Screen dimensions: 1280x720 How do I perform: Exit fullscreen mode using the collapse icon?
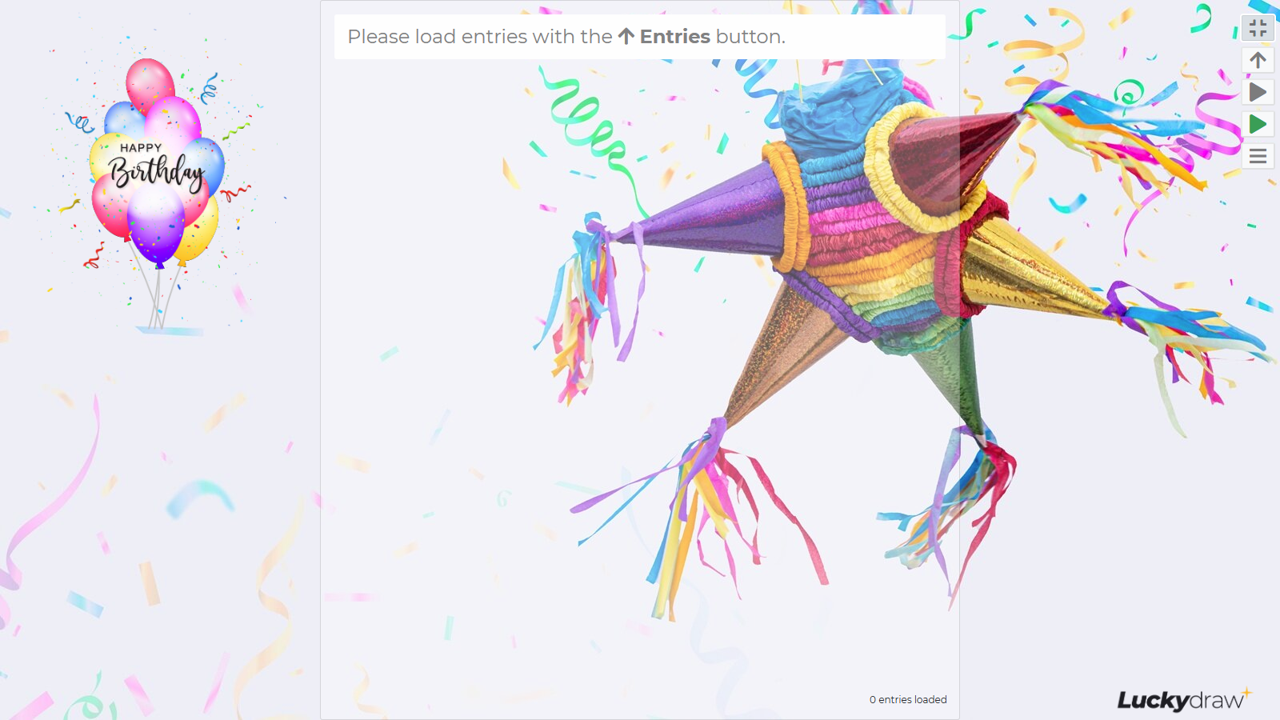click(x=1258, y=28)
